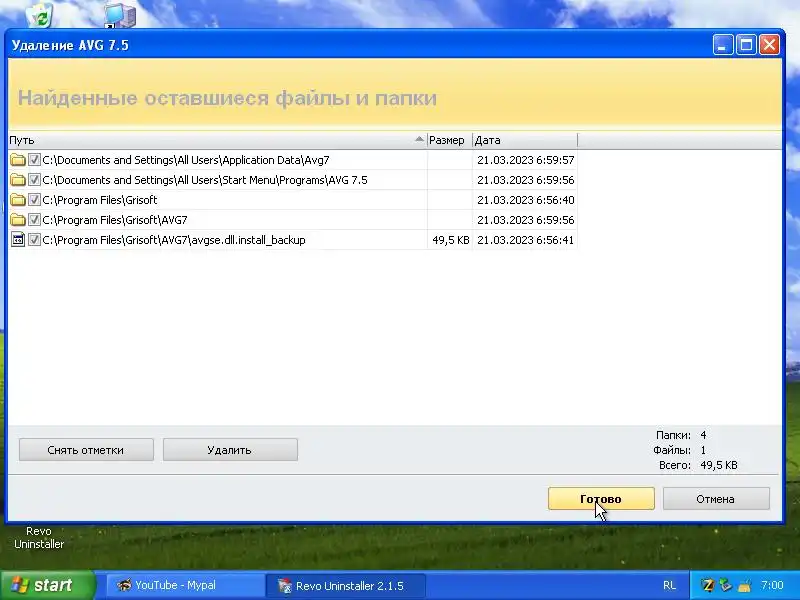Viewport: 800px width, 600px height.
Task: Uncheck the Start Menu\Programs\AVG 7.5 checkbox
Action: [34, 180]
